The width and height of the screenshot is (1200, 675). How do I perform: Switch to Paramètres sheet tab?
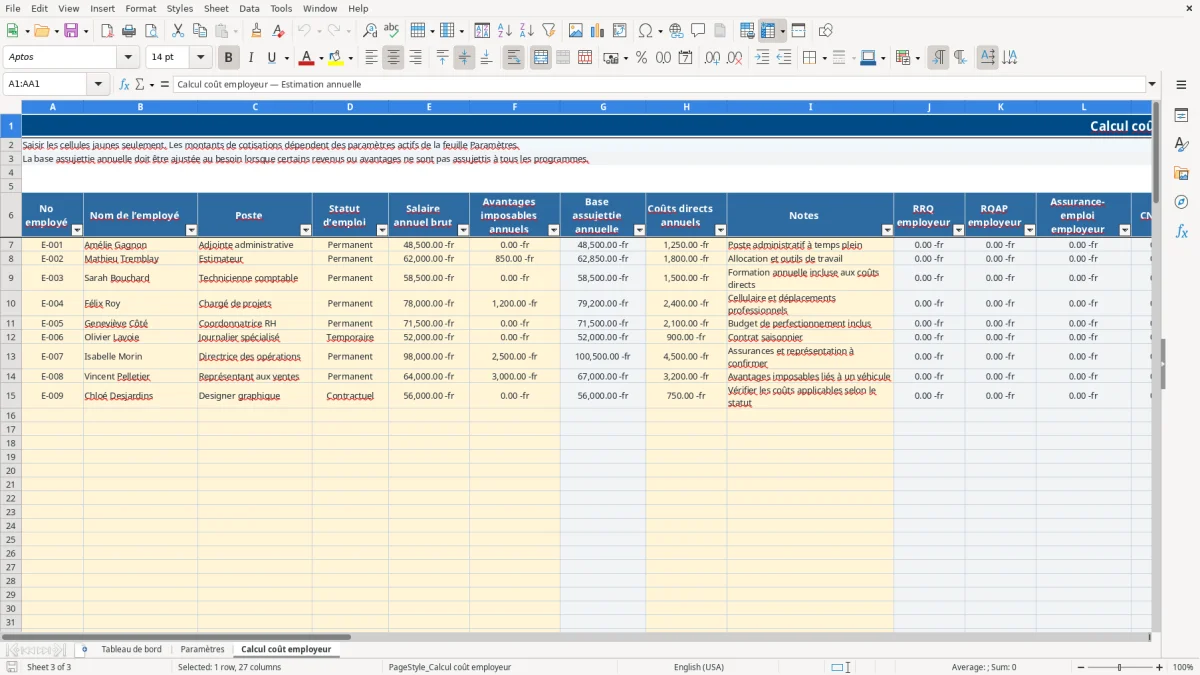(202, 649)
